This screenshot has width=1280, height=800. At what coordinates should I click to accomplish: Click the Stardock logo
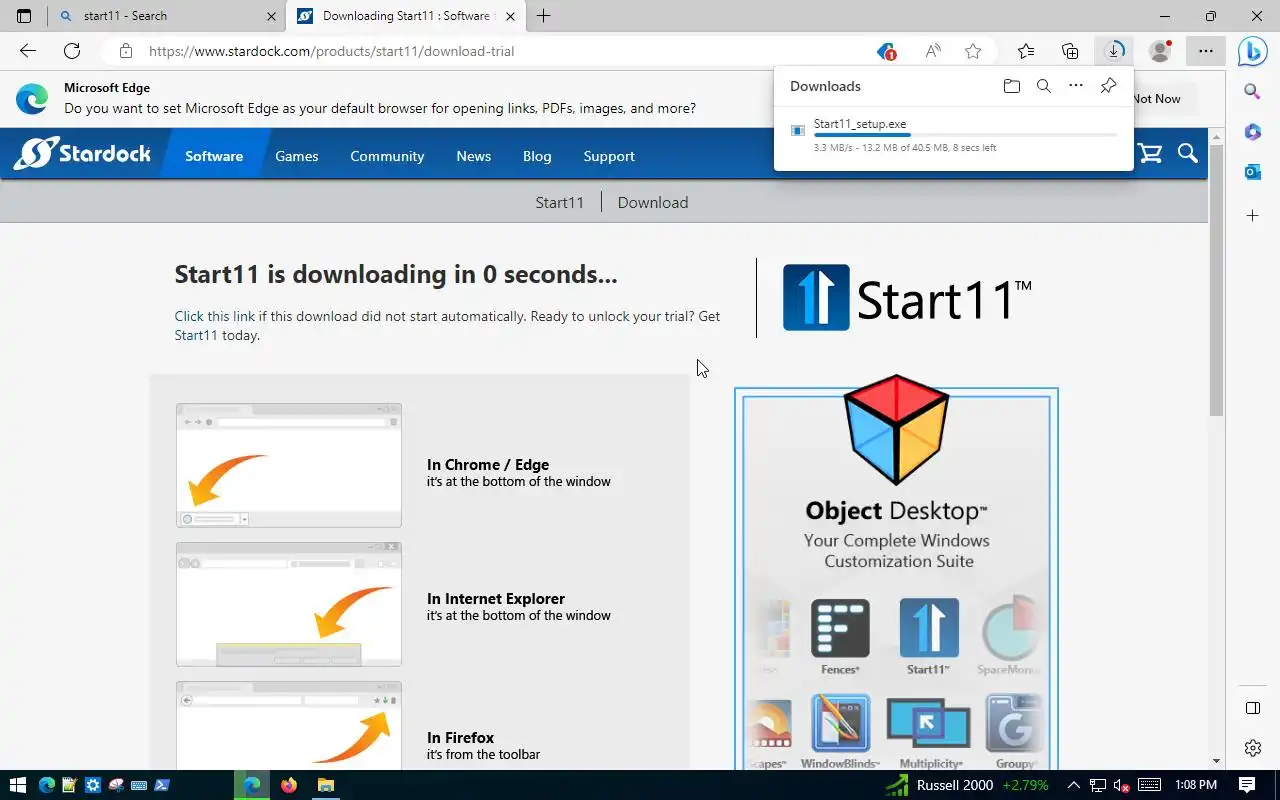coord(82,154)
